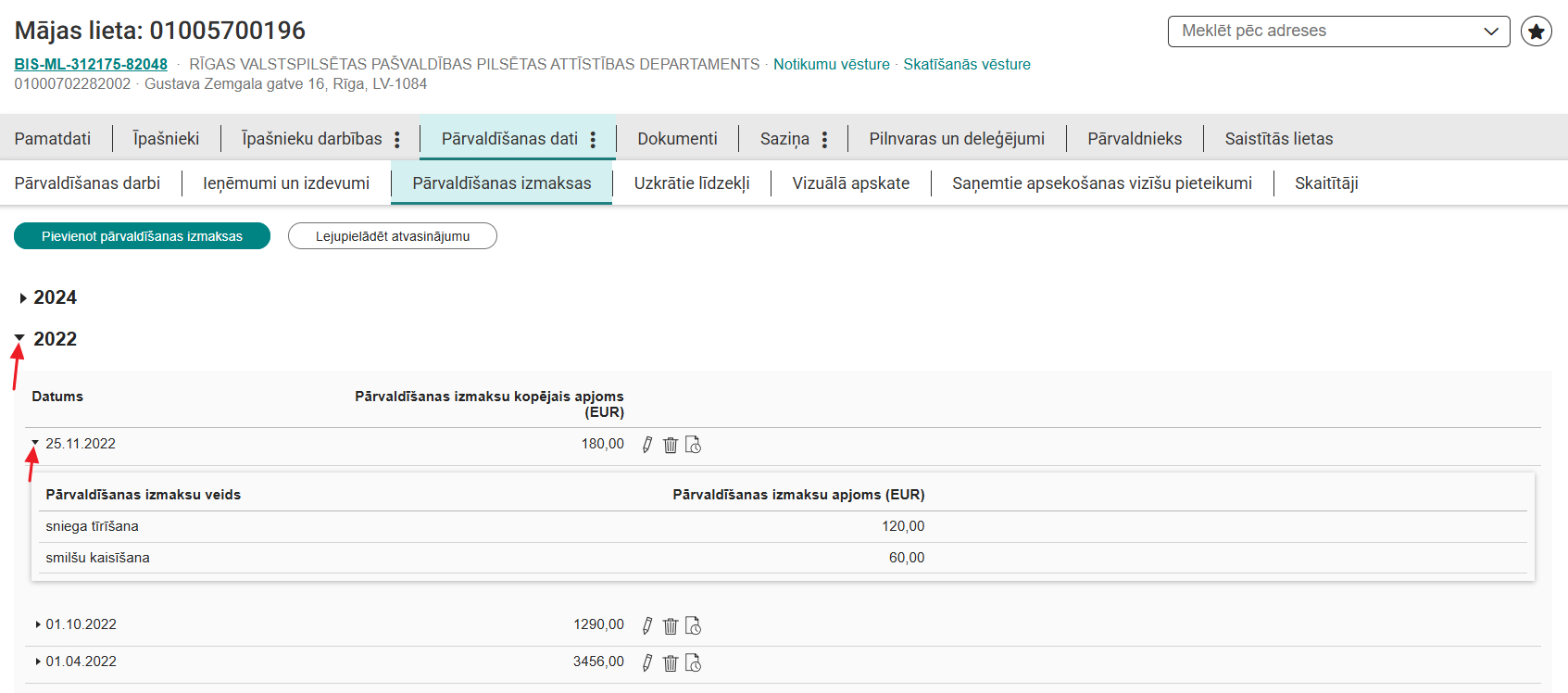The width and height of the screenshot is (1568, 693).
Task: Open the Meklēt pēc adreses dropdown
Action: 1338,31
